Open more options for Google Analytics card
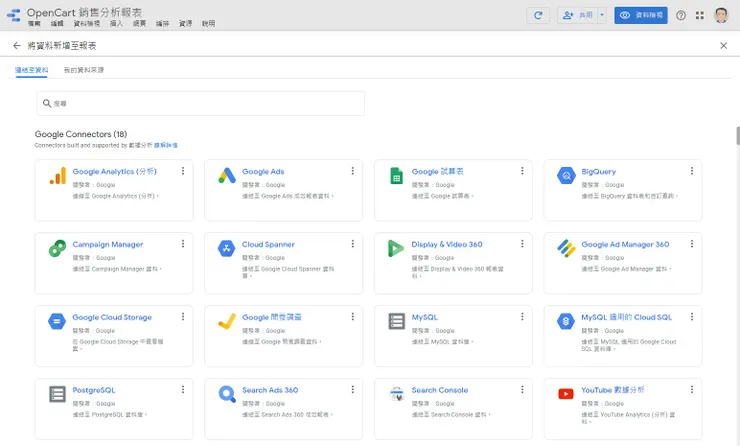 [x=183, y=171]
